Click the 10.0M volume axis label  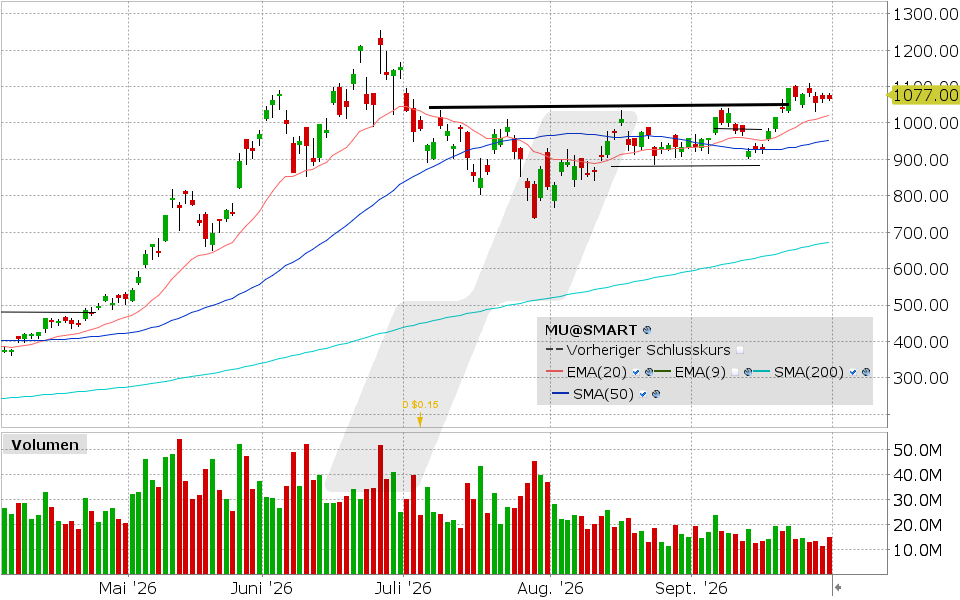tap(917, 550)
